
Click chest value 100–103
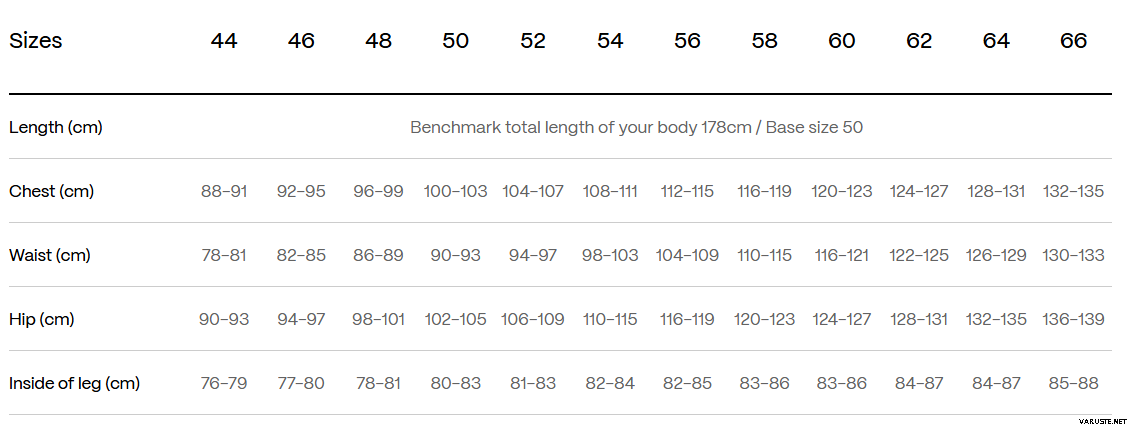[x=456, y=191]
